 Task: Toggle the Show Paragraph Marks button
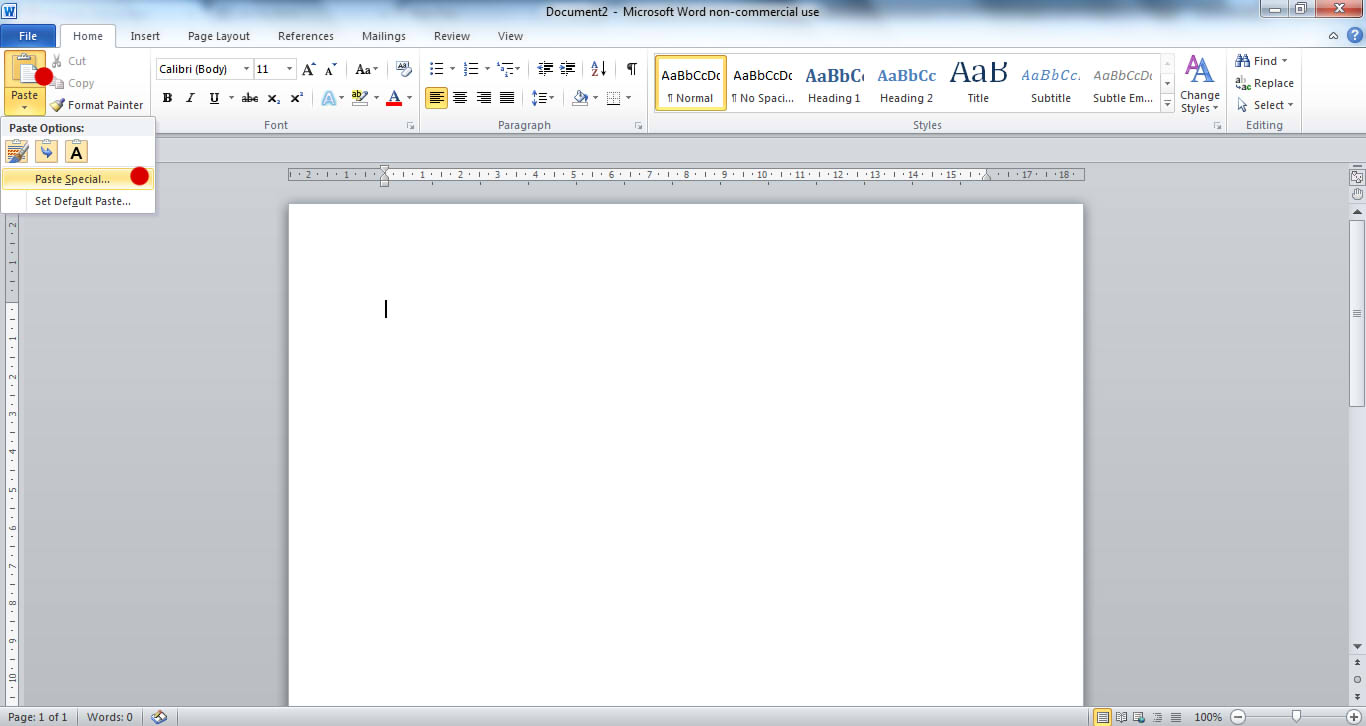tap(630, 69)
